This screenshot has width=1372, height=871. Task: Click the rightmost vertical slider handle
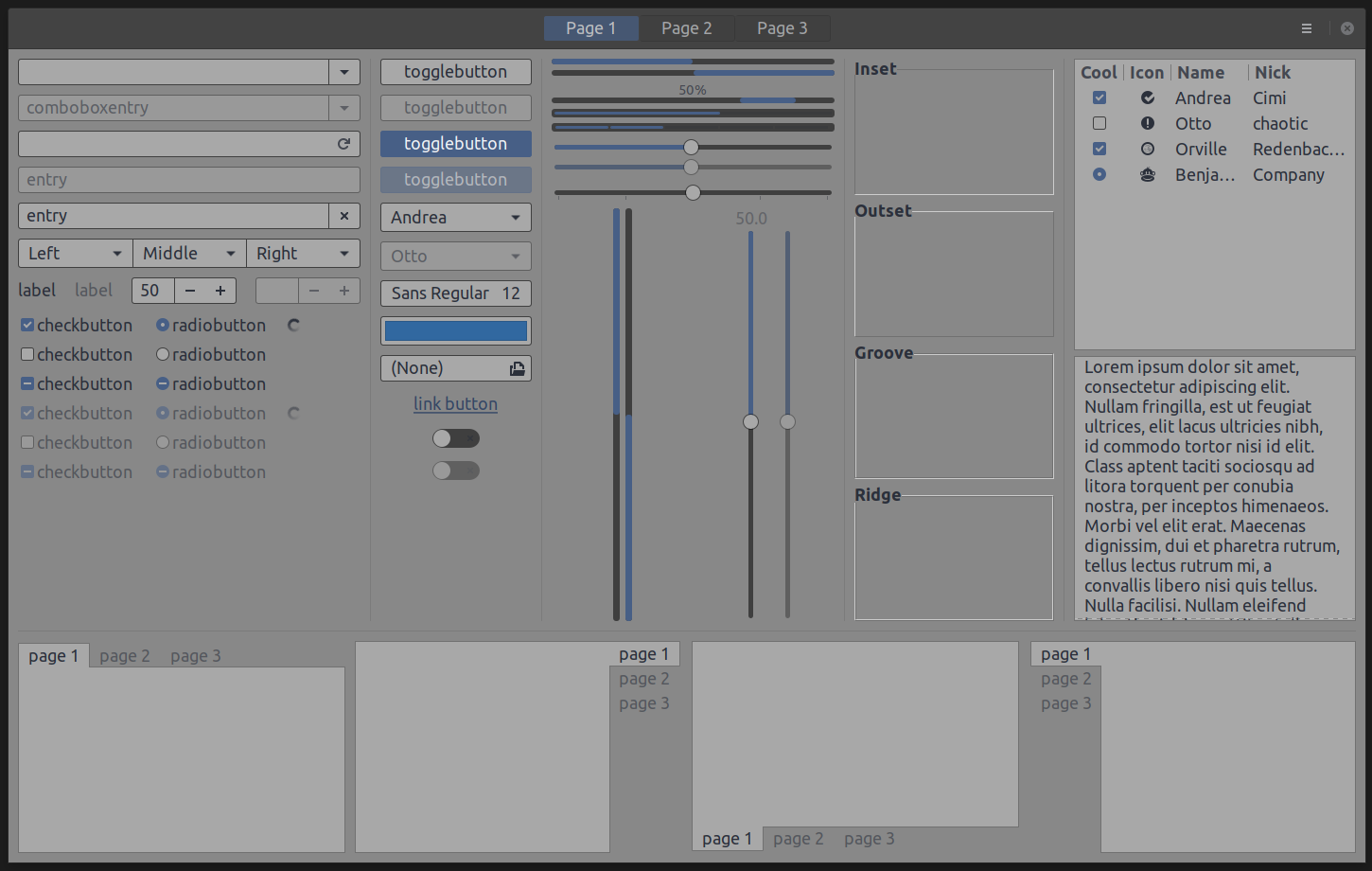point(787,421)
